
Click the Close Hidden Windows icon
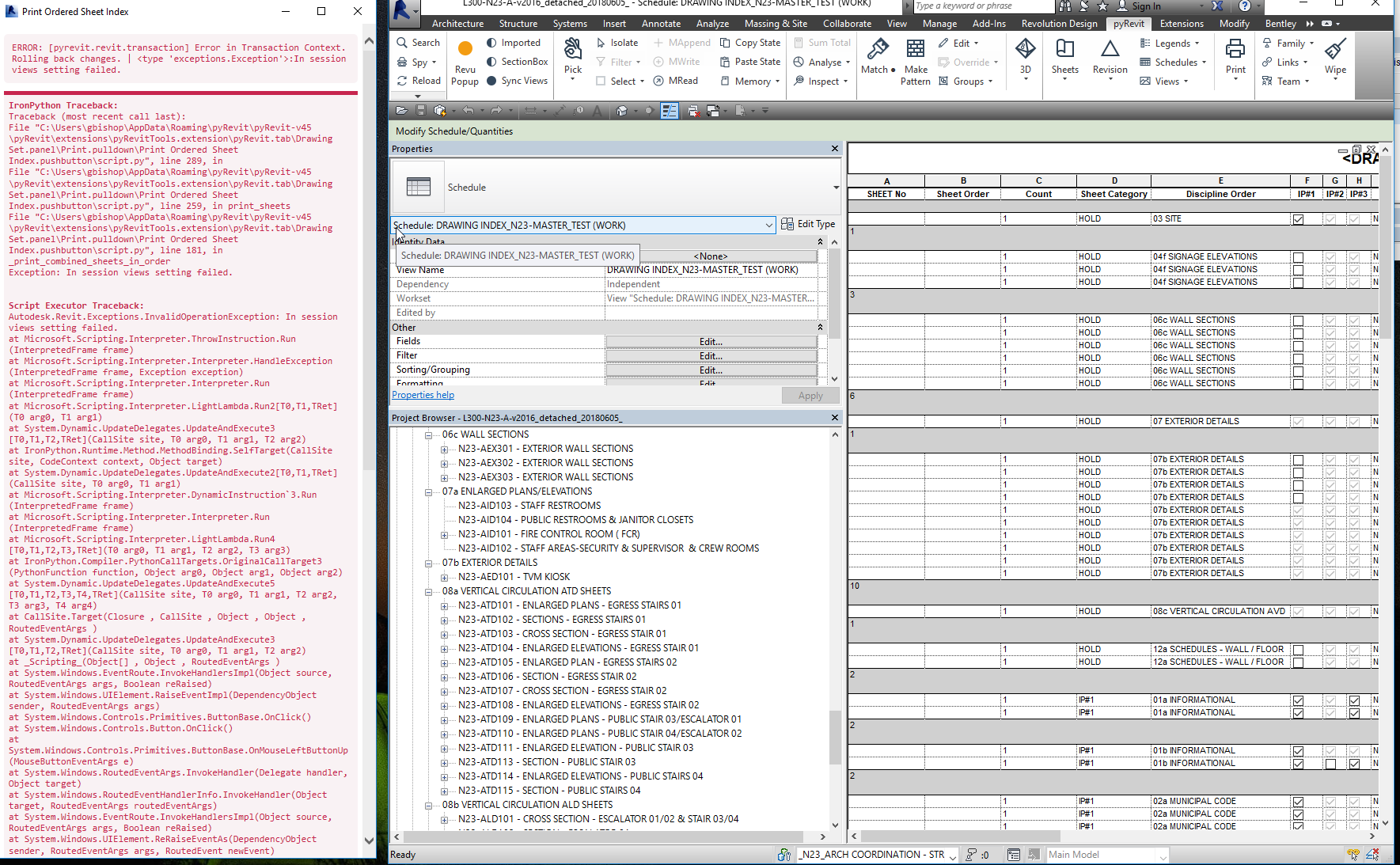click(693, 111)
